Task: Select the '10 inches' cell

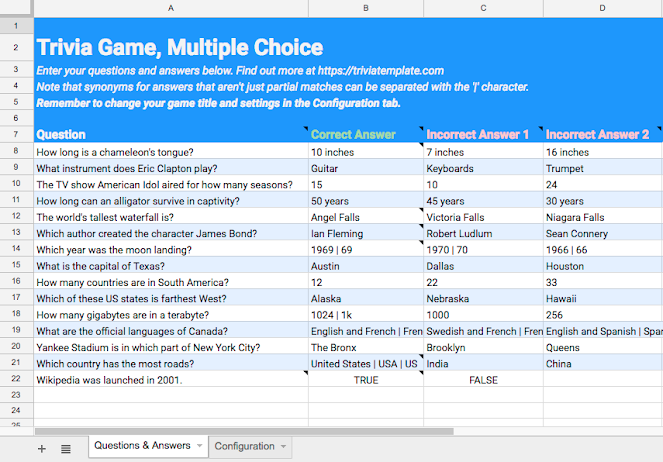Action: click(366, 151)
